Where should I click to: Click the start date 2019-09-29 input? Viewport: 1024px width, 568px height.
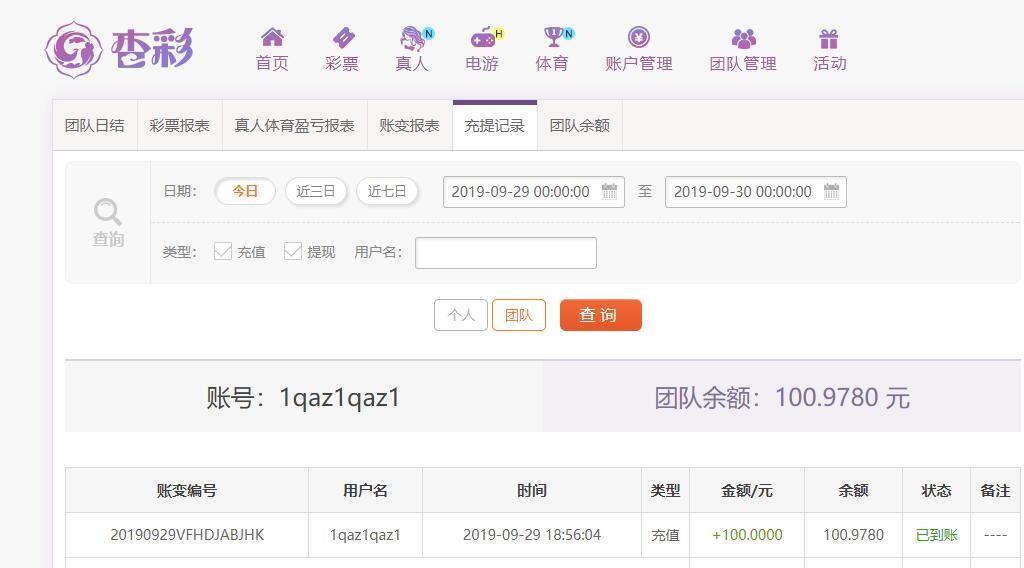pos(534,192)
